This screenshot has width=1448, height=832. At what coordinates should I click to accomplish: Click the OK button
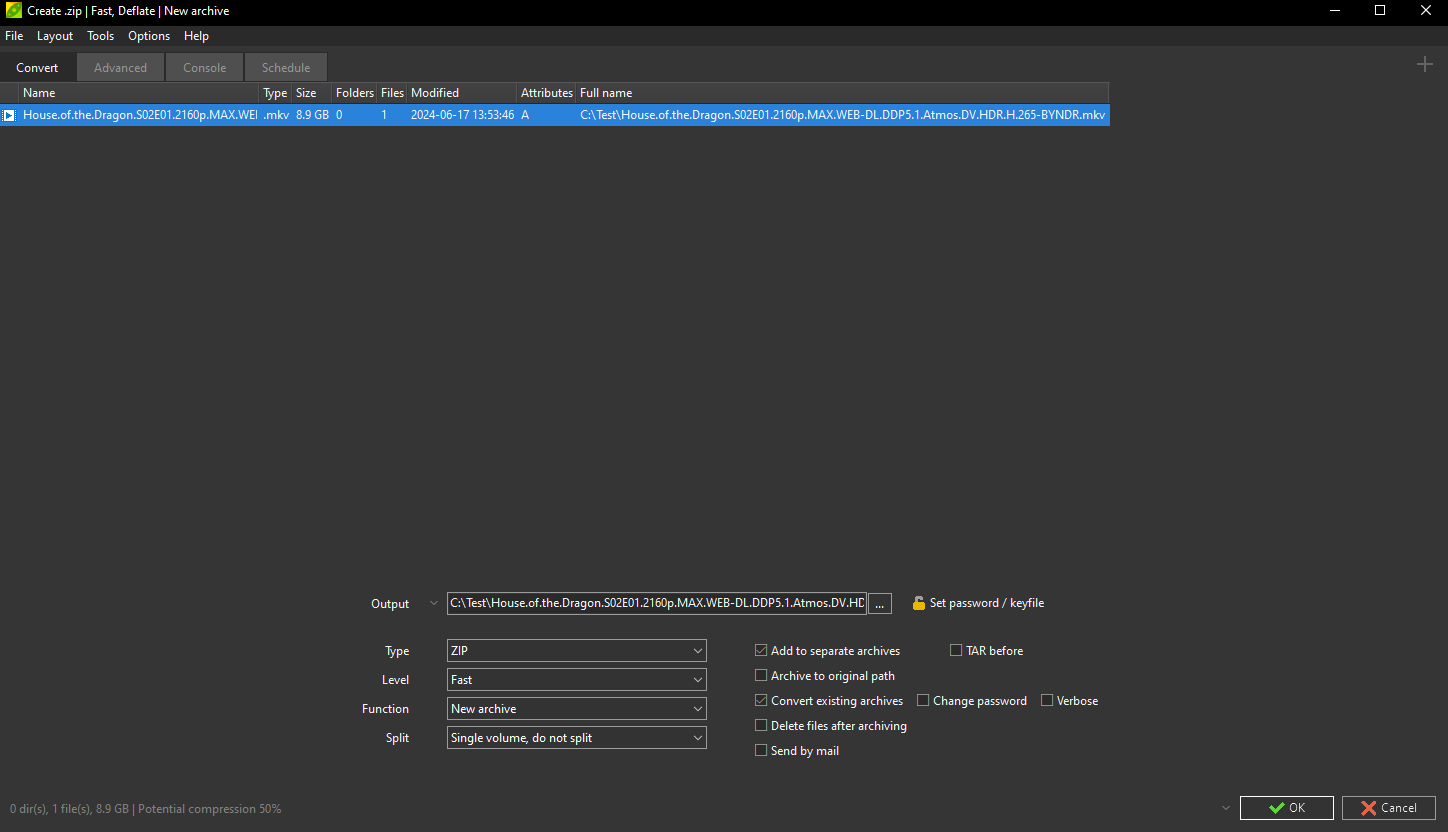(1287, 808)
